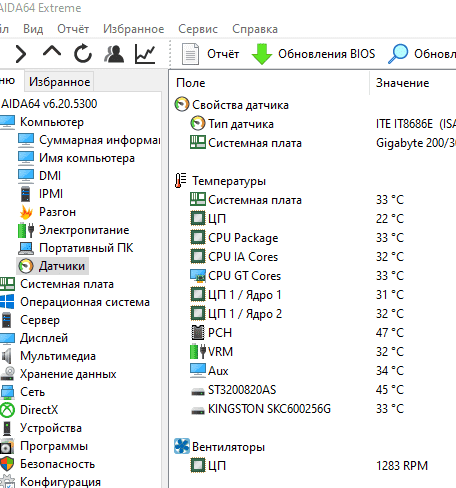Image resolution: width=456 pixels, height=488 pixels.
Task: Open the Сервис menu
Action: tap(198, 29)
